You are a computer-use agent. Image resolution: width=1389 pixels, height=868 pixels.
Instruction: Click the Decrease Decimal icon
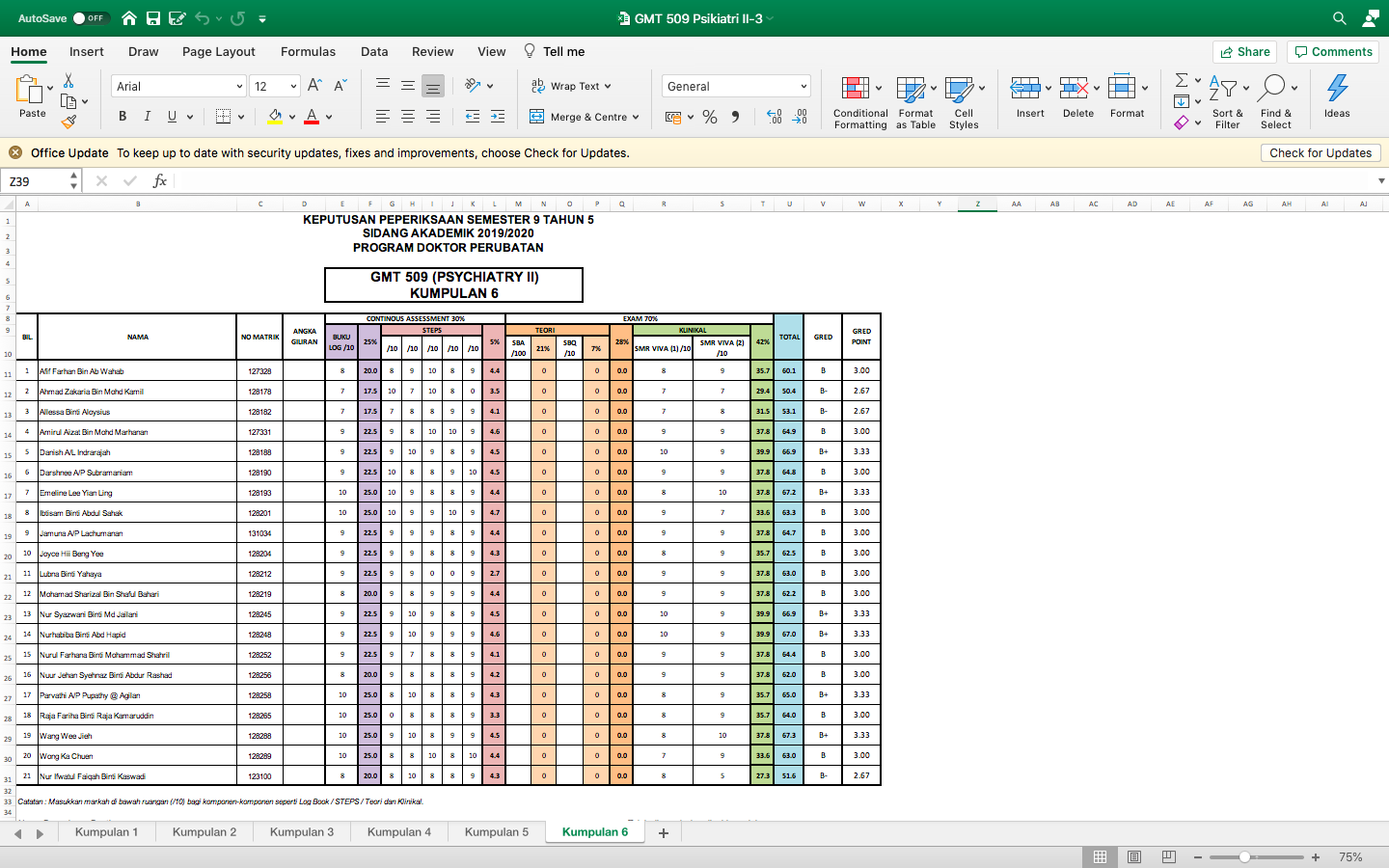800,117
